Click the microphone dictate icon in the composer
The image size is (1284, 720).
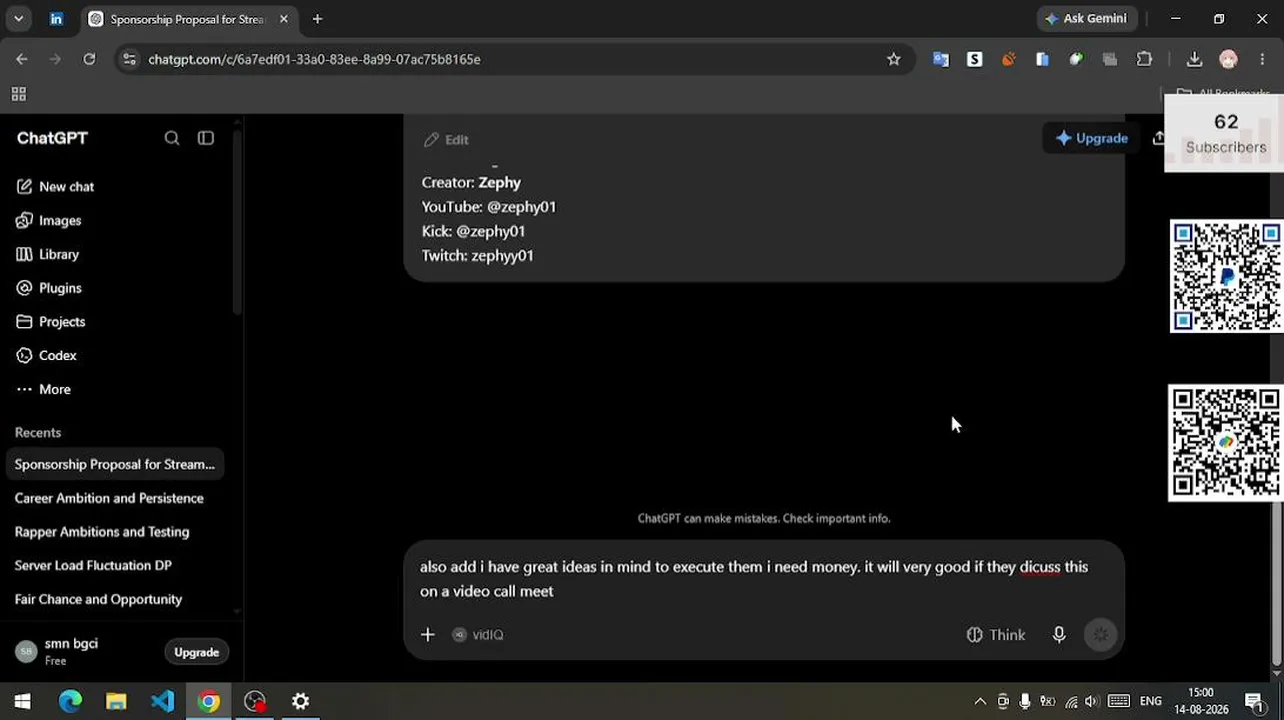coord(1059,635)
